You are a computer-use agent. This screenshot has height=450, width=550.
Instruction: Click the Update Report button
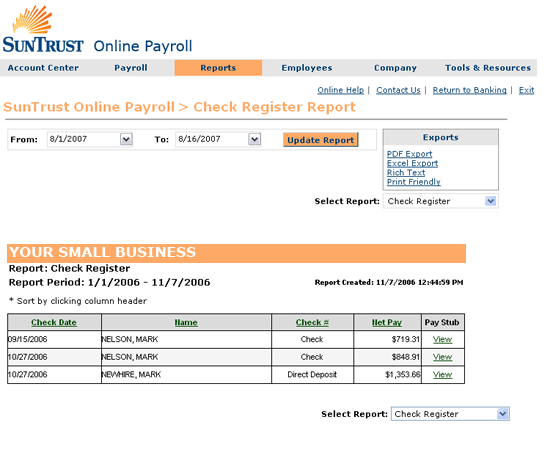(321, 140)
